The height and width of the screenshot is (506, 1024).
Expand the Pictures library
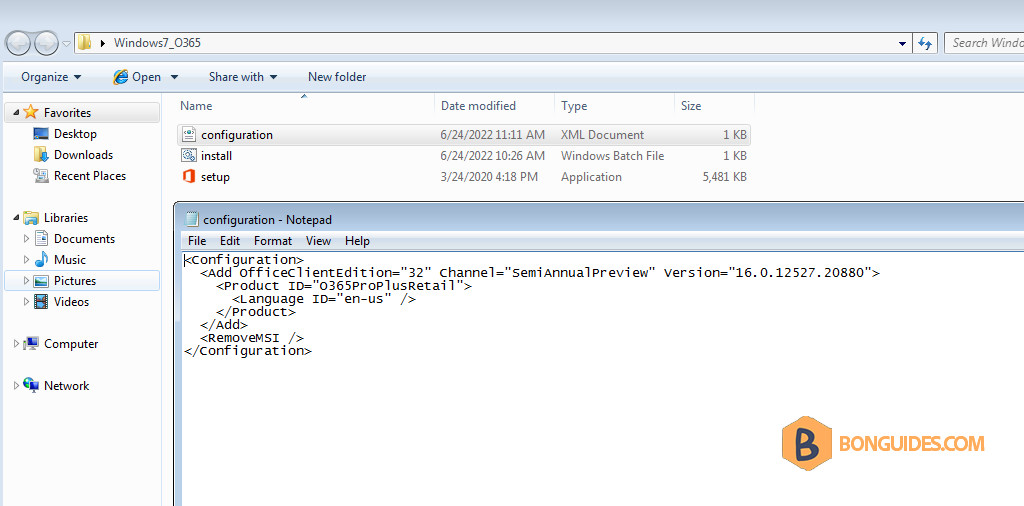(26, 281)
